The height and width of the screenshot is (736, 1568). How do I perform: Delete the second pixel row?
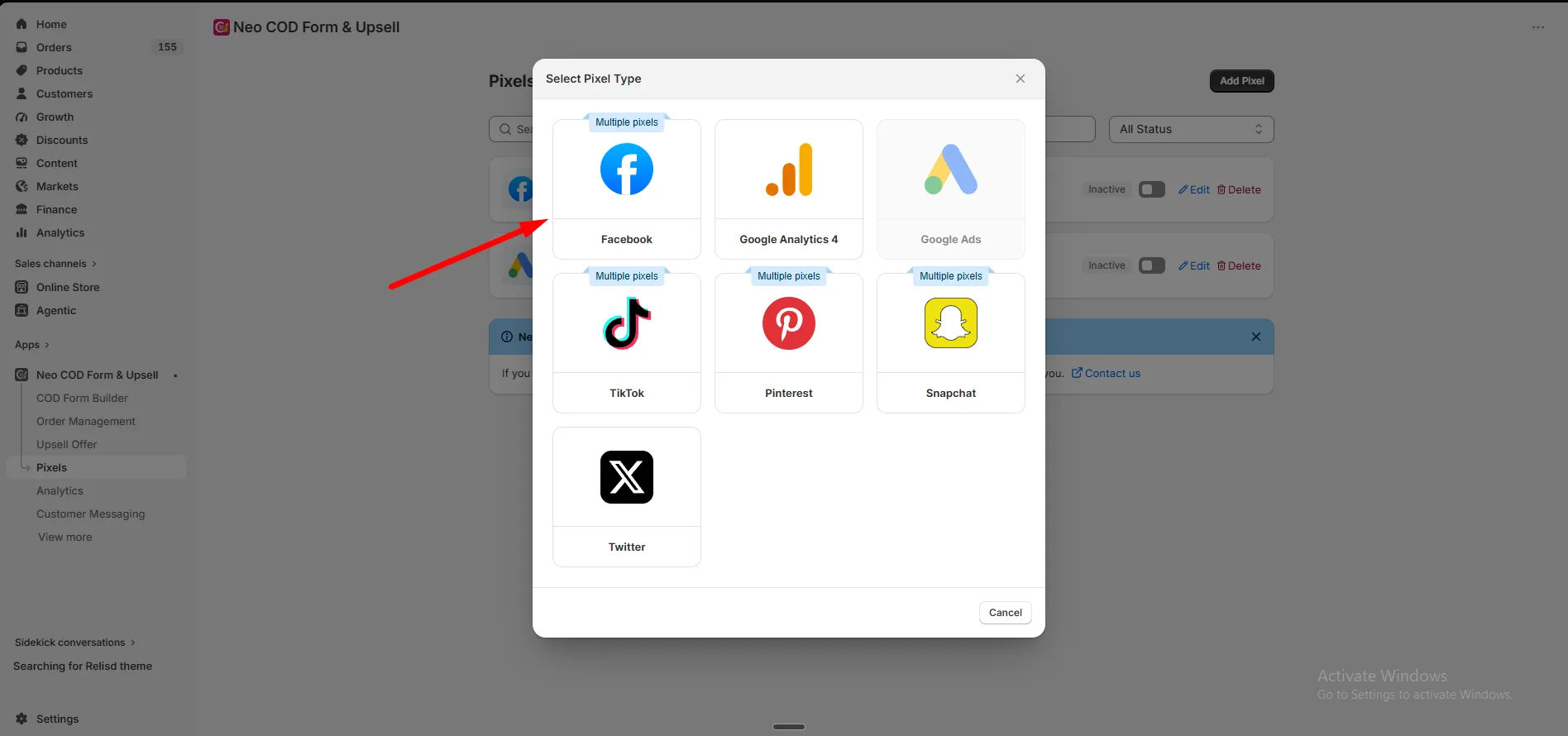click(x=1238, y=265)
